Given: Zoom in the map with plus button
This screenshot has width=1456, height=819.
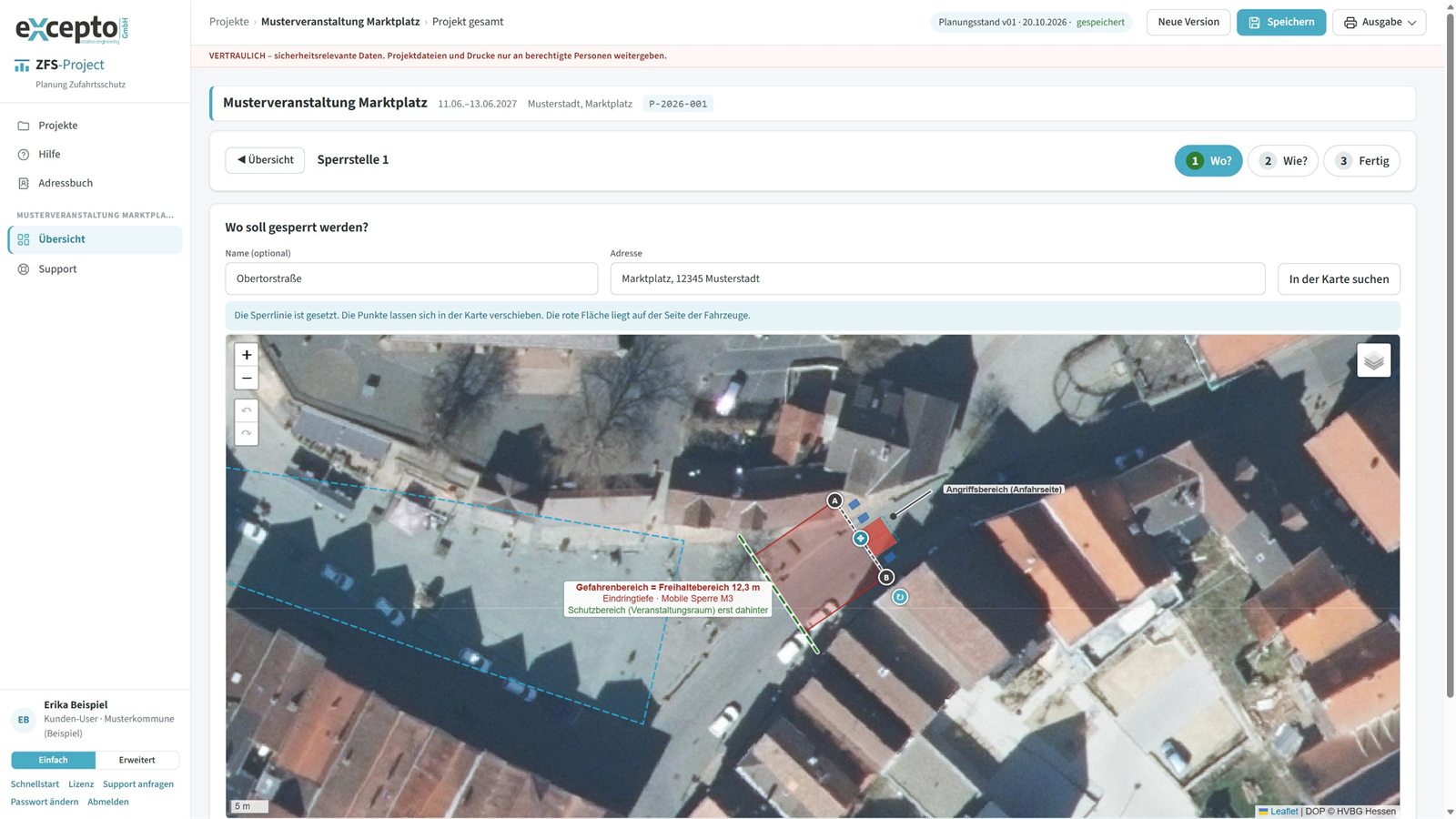Looking at the screenshot, I should (247, 355).
